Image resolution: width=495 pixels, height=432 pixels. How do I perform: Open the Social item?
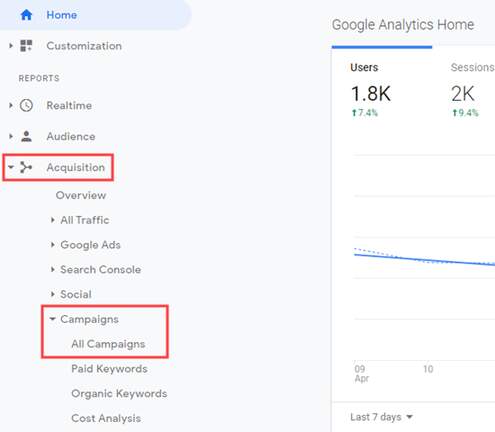76,294
